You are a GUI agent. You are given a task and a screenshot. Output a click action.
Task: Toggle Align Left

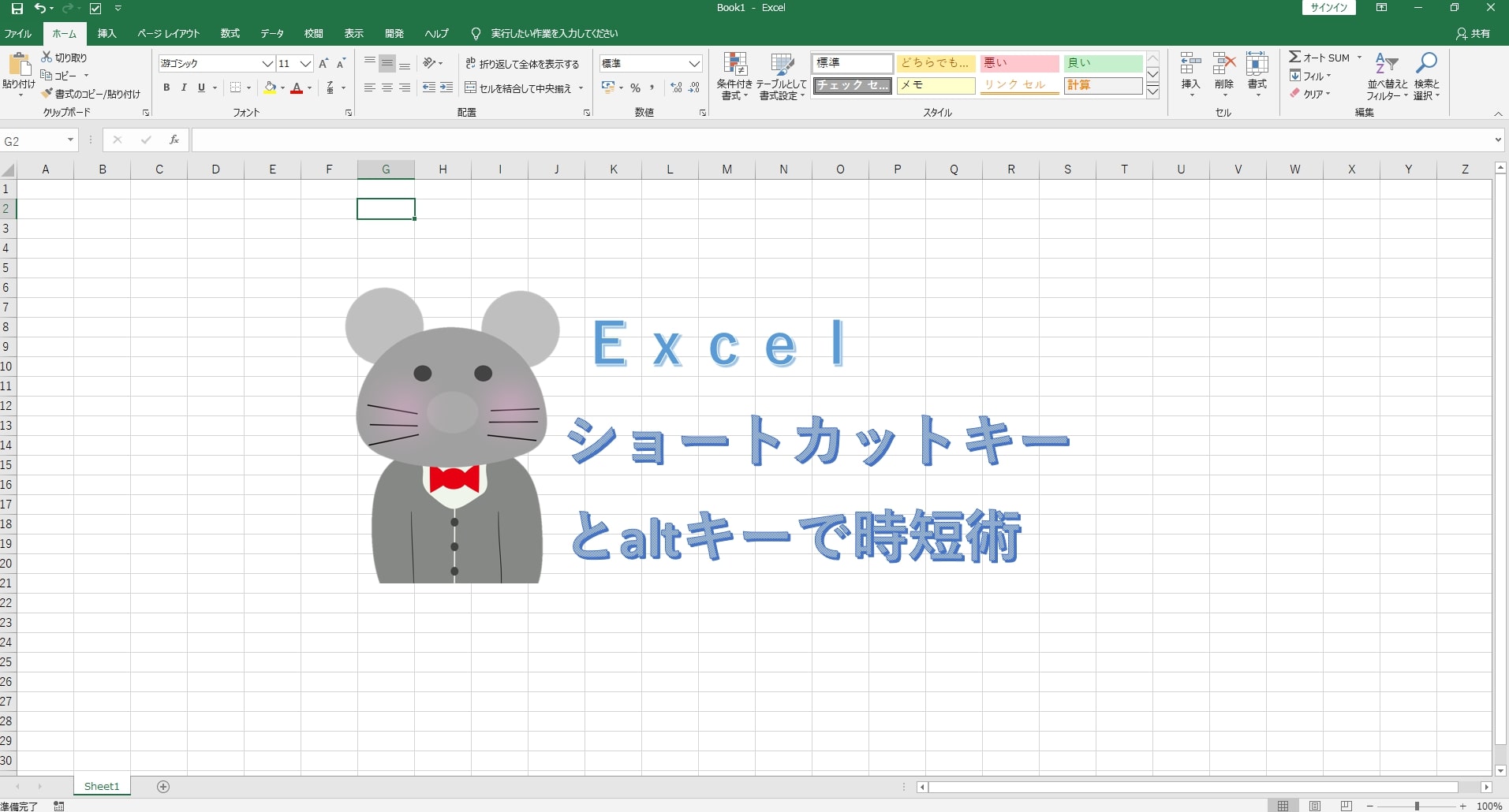point(369,88)
